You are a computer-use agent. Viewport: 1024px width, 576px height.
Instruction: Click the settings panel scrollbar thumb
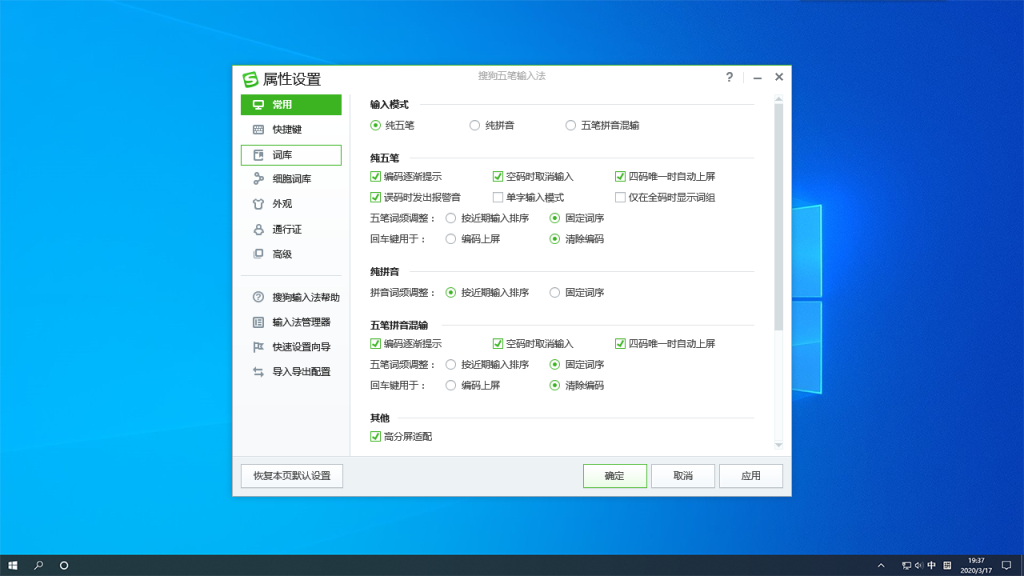(778, 217)
